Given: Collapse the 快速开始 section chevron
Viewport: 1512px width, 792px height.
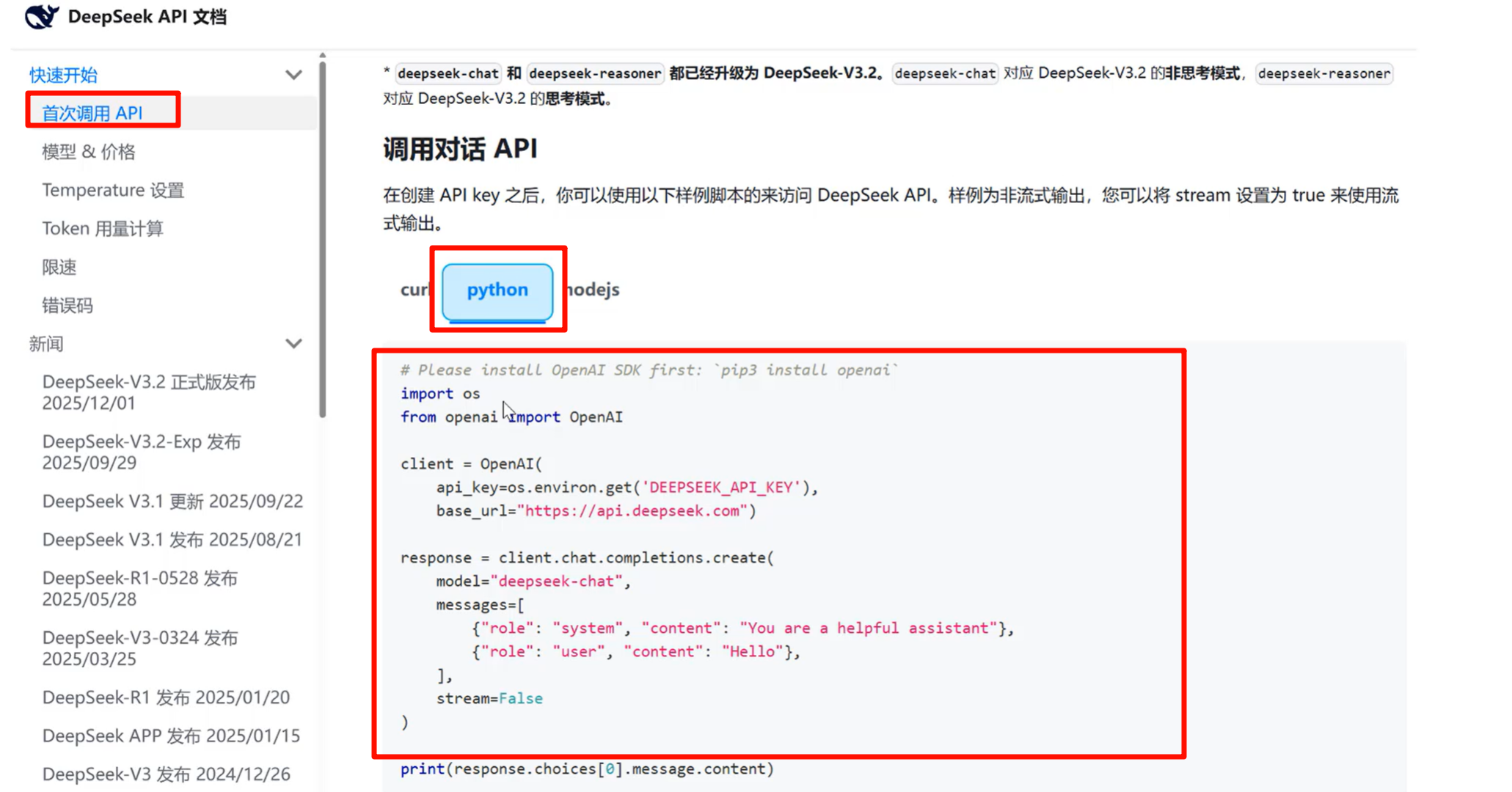Looking at the screenshot, I should pos(293,75).
